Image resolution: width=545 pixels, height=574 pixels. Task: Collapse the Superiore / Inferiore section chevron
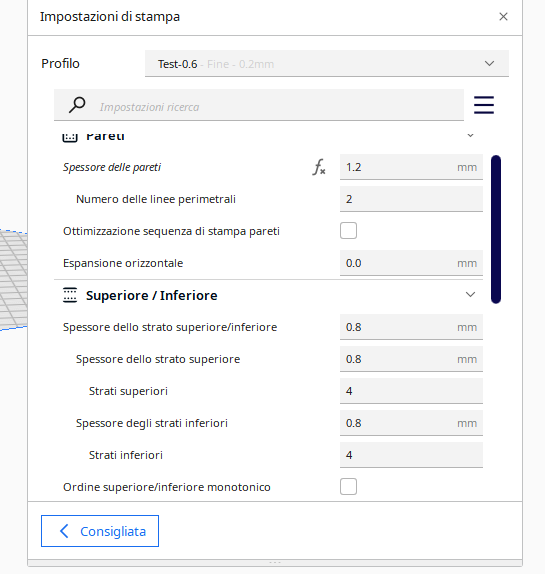coord(470,294)
